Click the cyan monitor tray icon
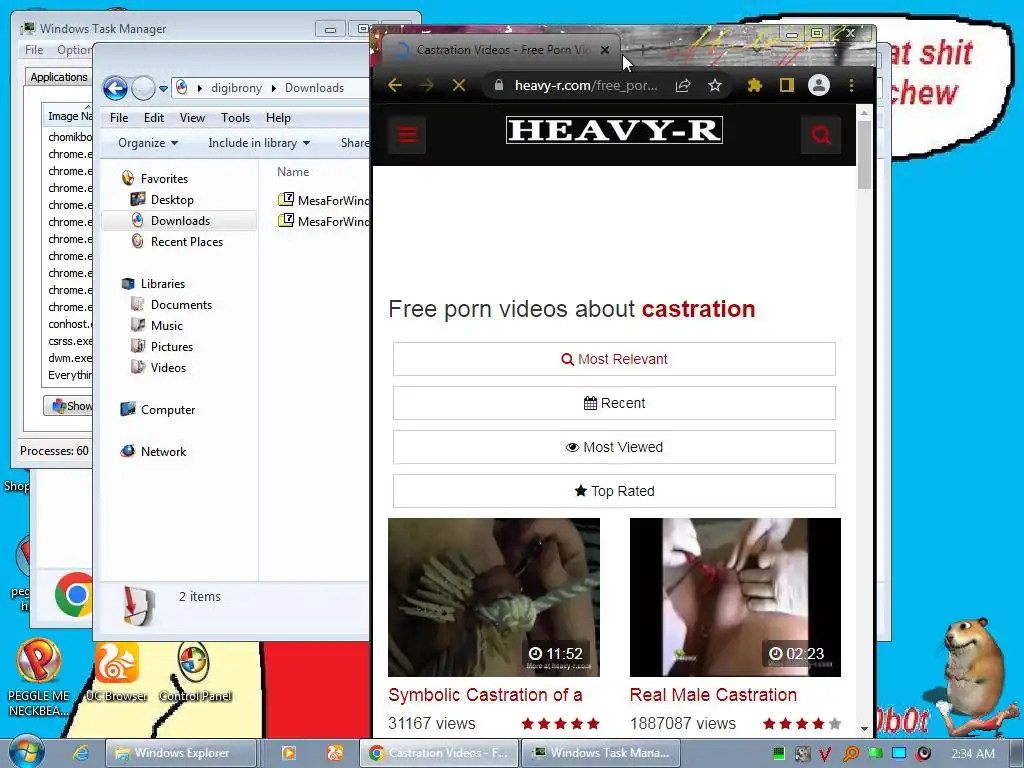 pos(899,754)
